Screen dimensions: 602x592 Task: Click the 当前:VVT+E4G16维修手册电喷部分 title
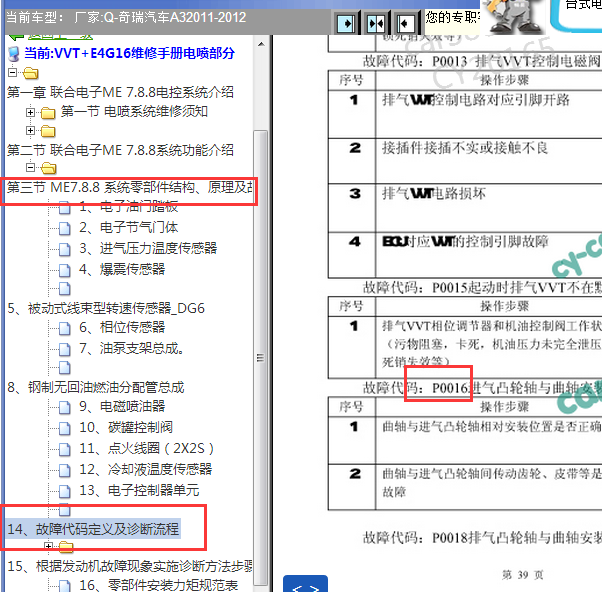pos(129,53)
